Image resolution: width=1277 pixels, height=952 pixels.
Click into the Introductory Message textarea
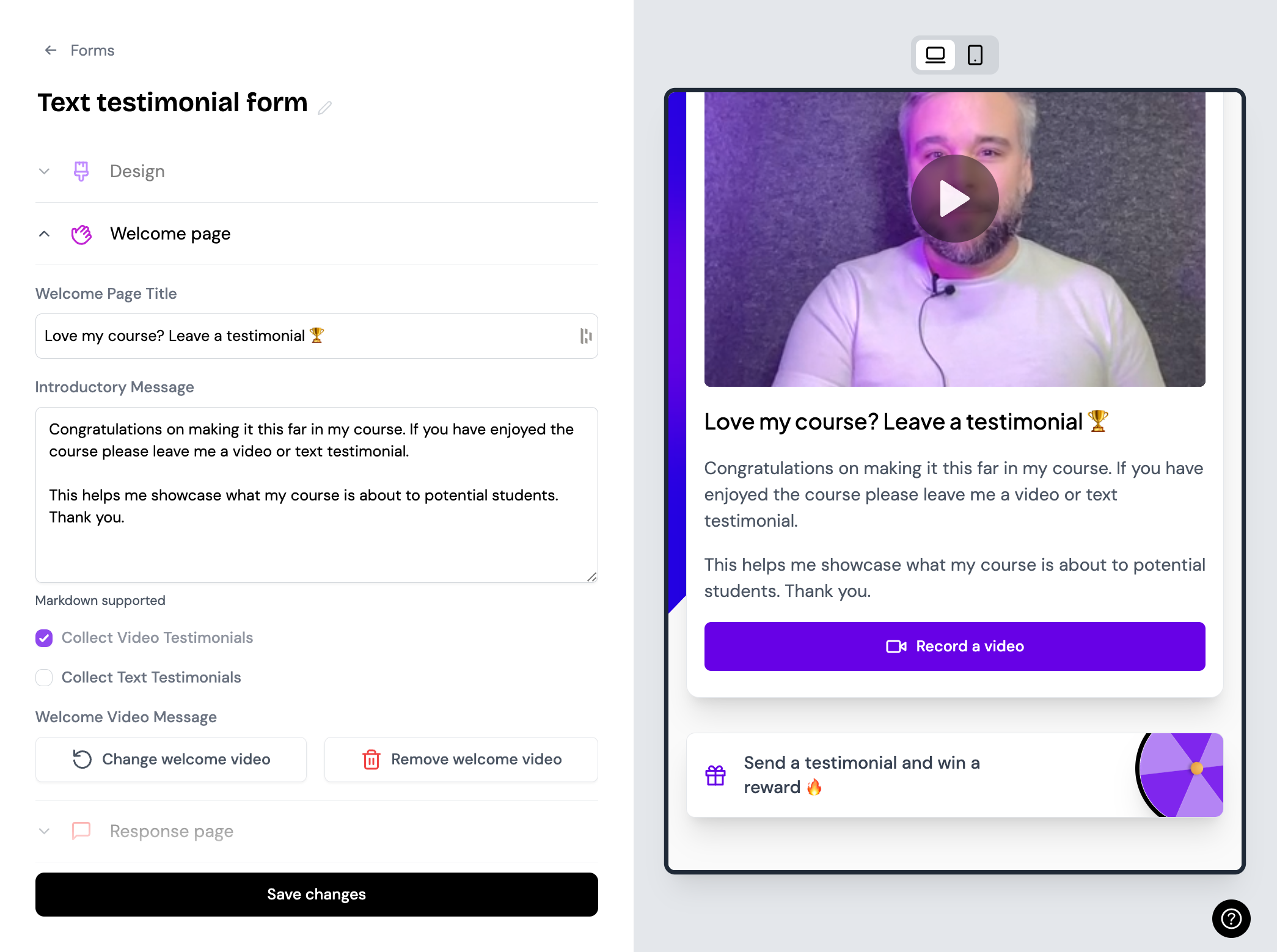click(x=317, y=495)
